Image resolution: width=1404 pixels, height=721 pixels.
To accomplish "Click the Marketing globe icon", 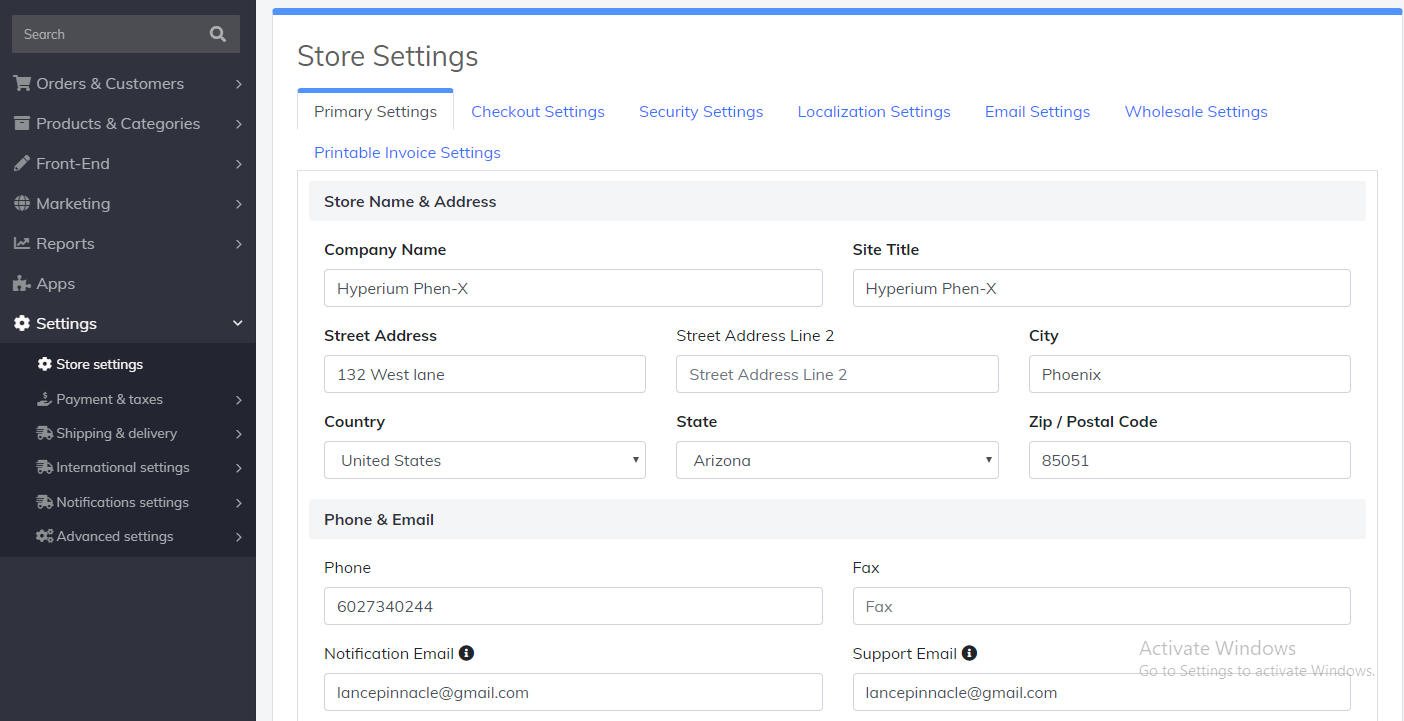I will click(22, 203).
